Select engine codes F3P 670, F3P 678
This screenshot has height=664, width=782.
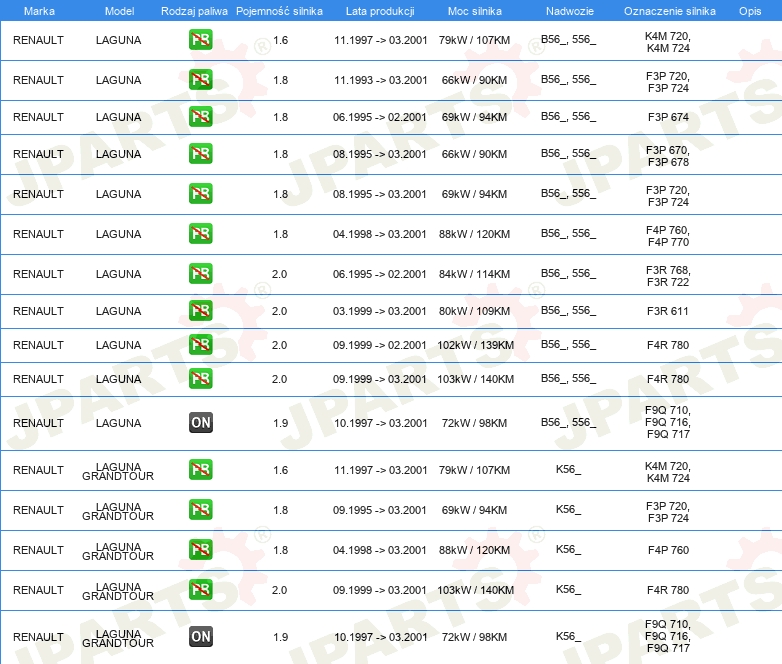click(668, 156)
